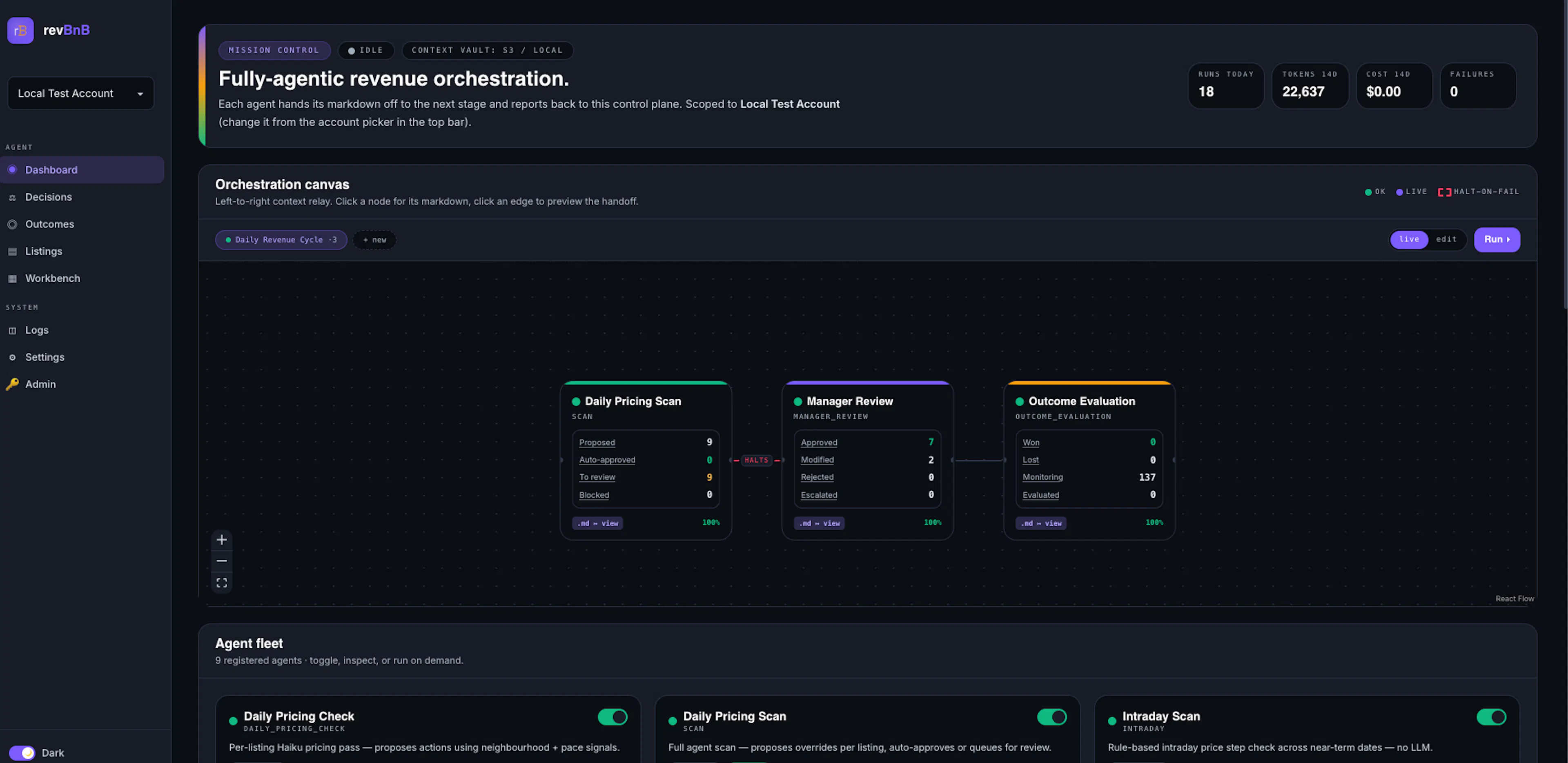
Task: Click the HALTS edge label
Action: [x=757, y=460]
